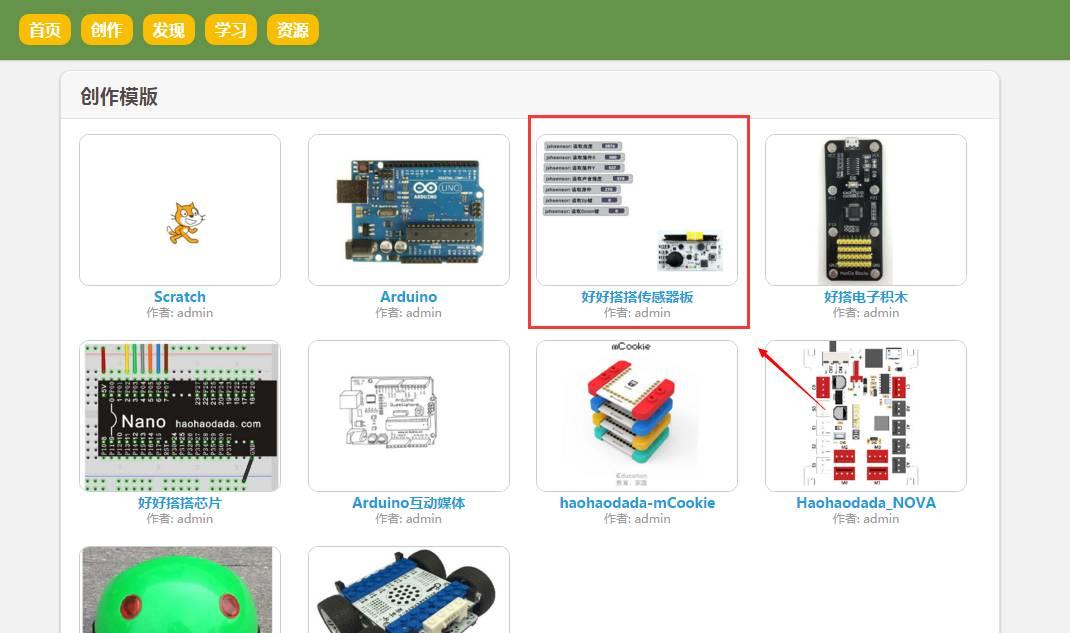Click author text under 好好搭搭芯片
The width and height of the screenshot is (1070, 633).
[x=180, y=519]
